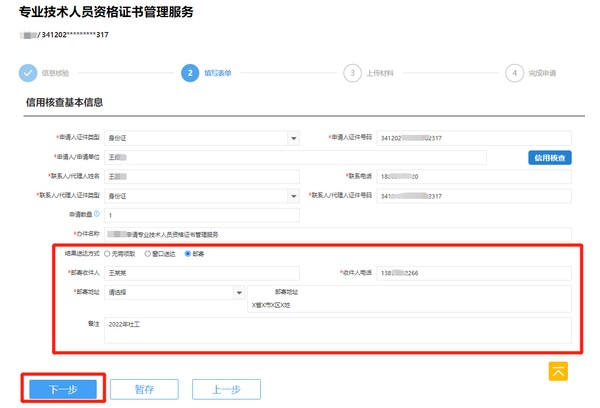This screenshot has height=408, width=600.
Task: Click the 上传材料 step label
Action: (x=378, y=73)
